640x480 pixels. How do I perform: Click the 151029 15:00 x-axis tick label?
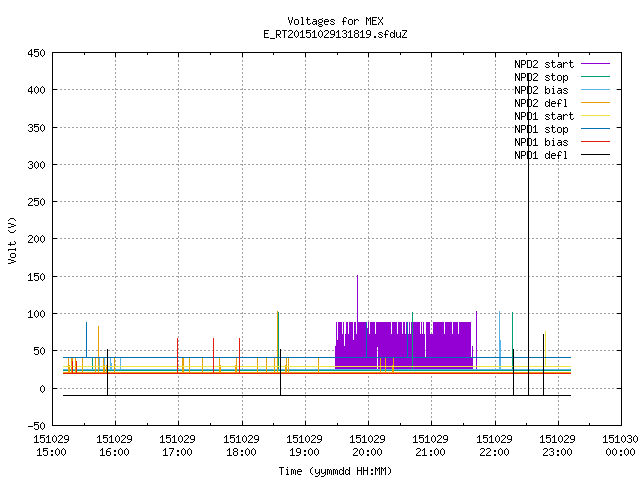coord(51,445)
